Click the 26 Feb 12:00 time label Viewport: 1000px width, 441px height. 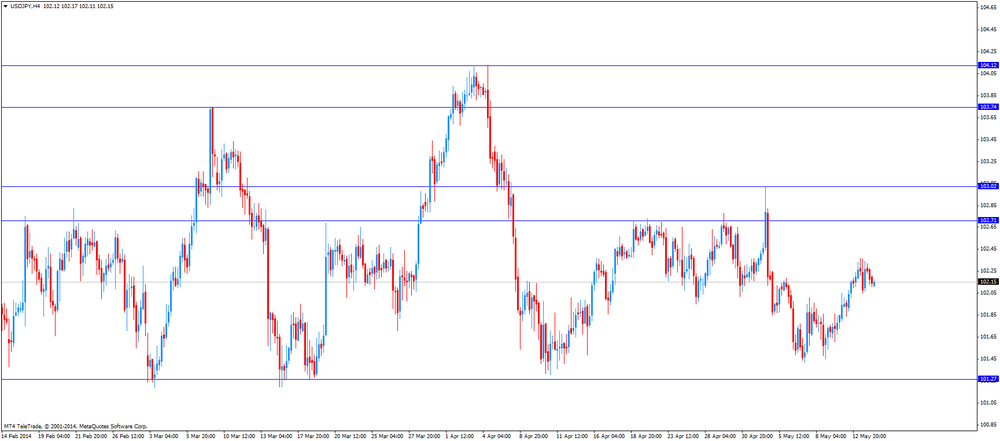pos(128,437)
